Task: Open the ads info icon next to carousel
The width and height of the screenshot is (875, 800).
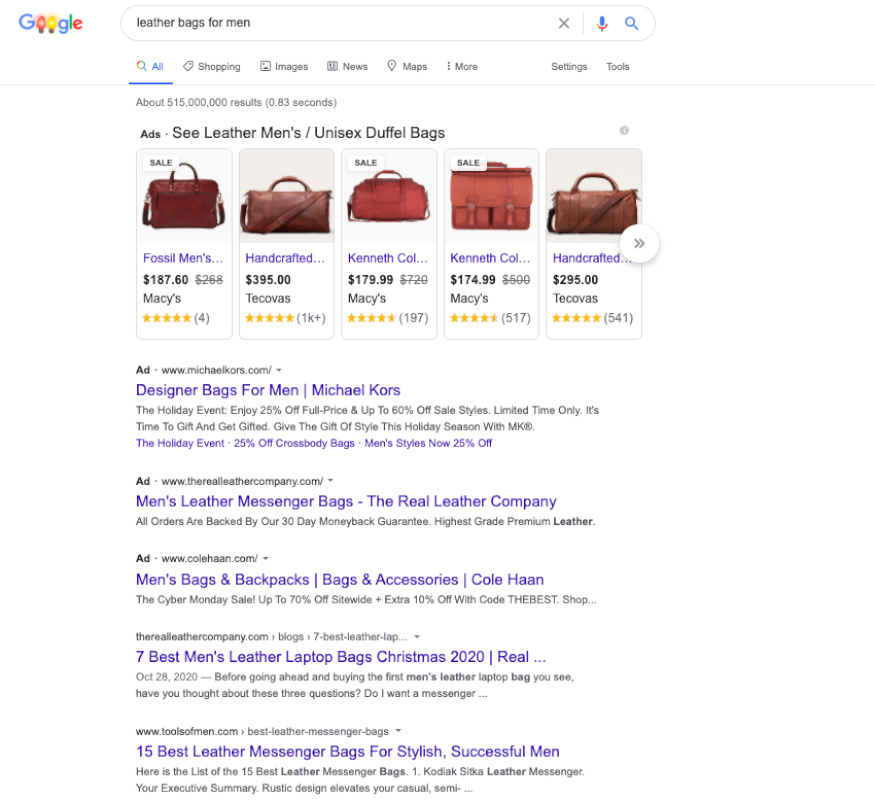Action: [624, 131]
